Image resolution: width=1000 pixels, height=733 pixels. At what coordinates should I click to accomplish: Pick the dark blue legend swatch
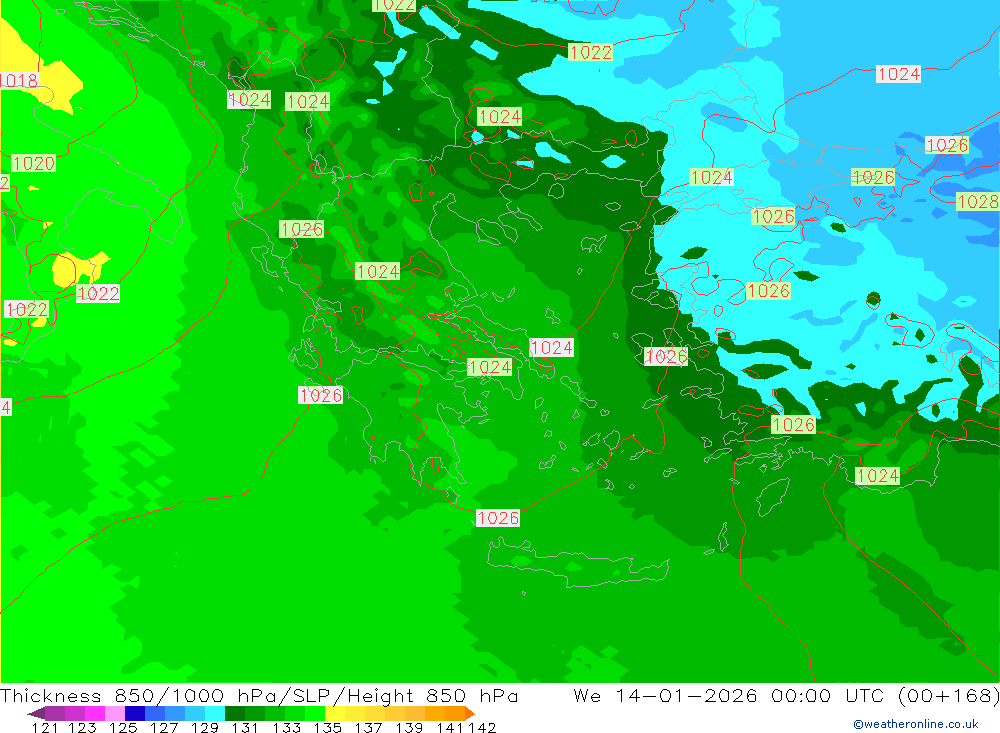point(135,713)
